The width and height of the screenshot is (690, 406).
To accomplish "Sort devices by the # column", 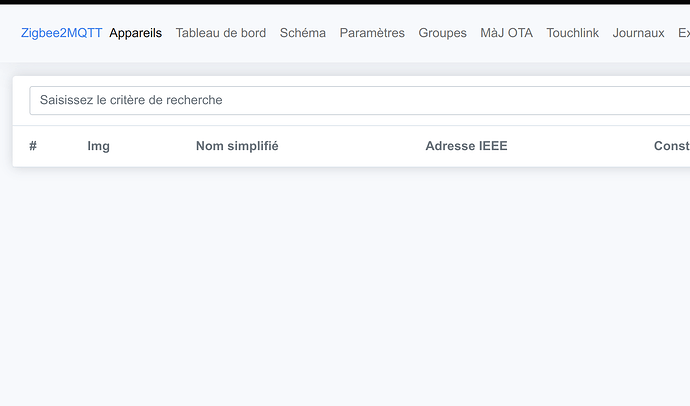I will [33, 146].
